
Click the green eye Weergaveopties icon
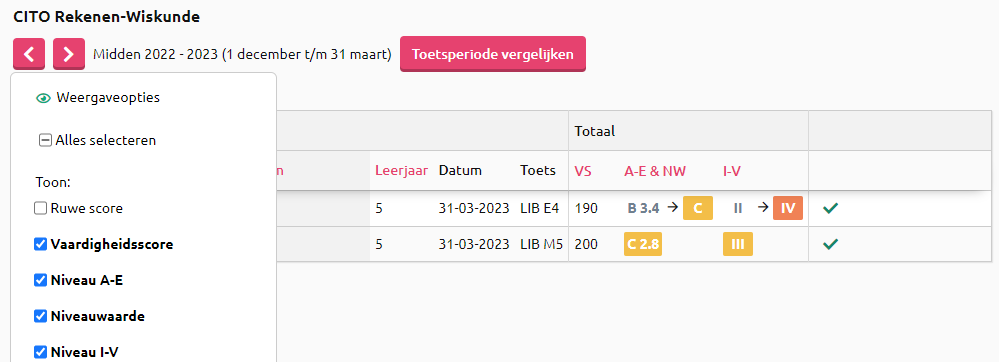point(43,98)
